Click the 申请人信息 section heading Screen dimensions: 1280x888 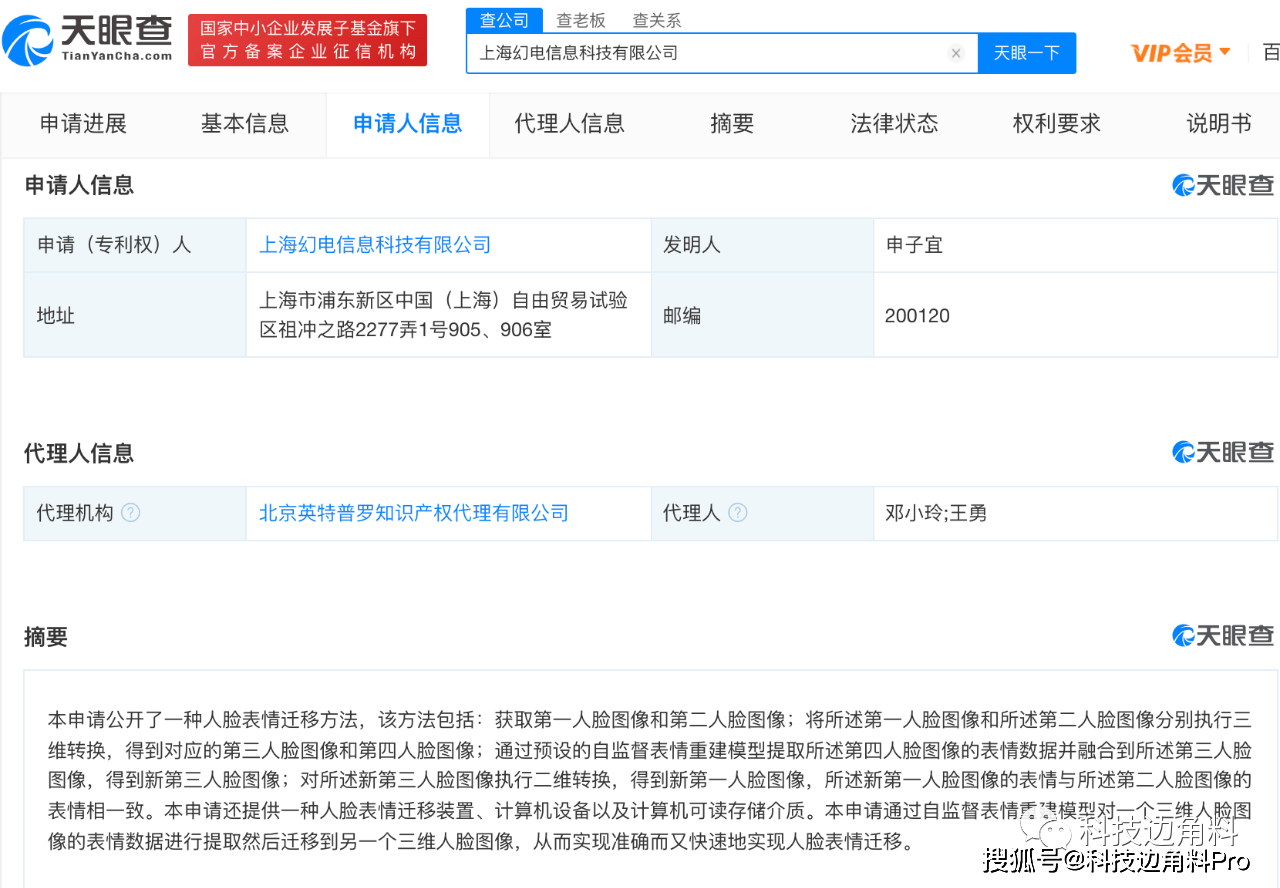point(79,185)
